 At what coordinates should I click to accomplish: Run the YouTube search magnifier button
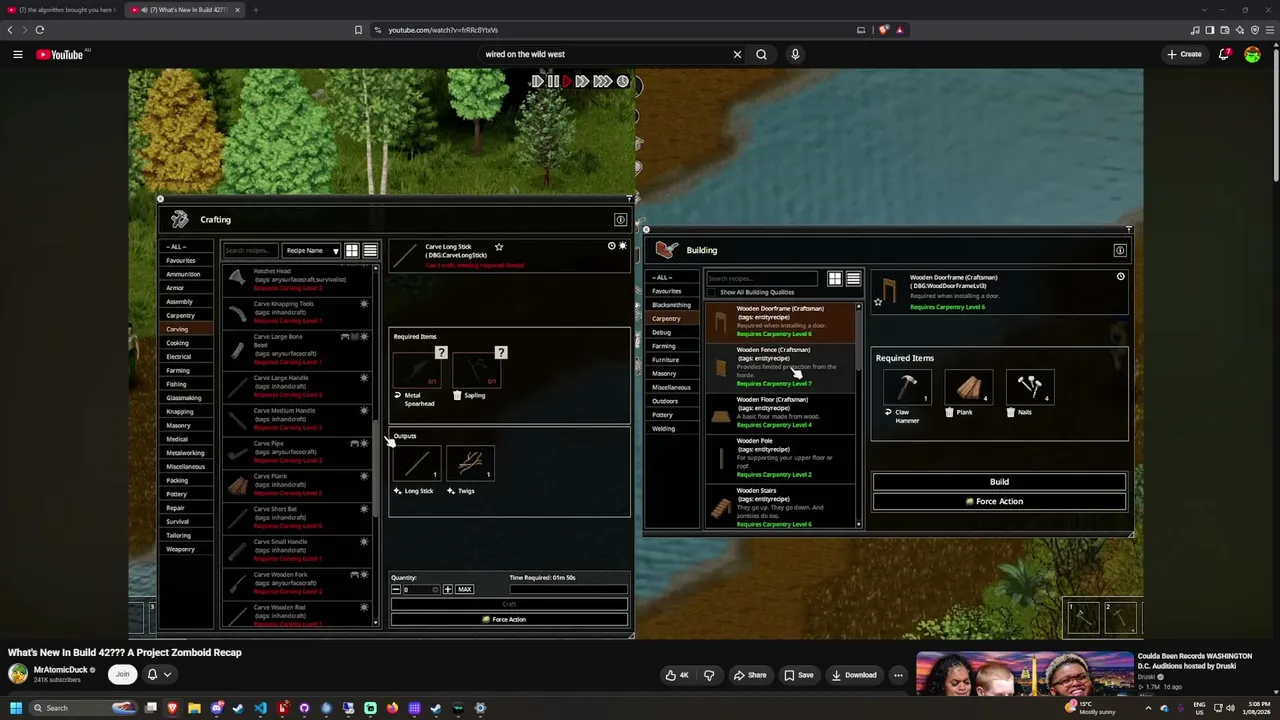(761, 55)
